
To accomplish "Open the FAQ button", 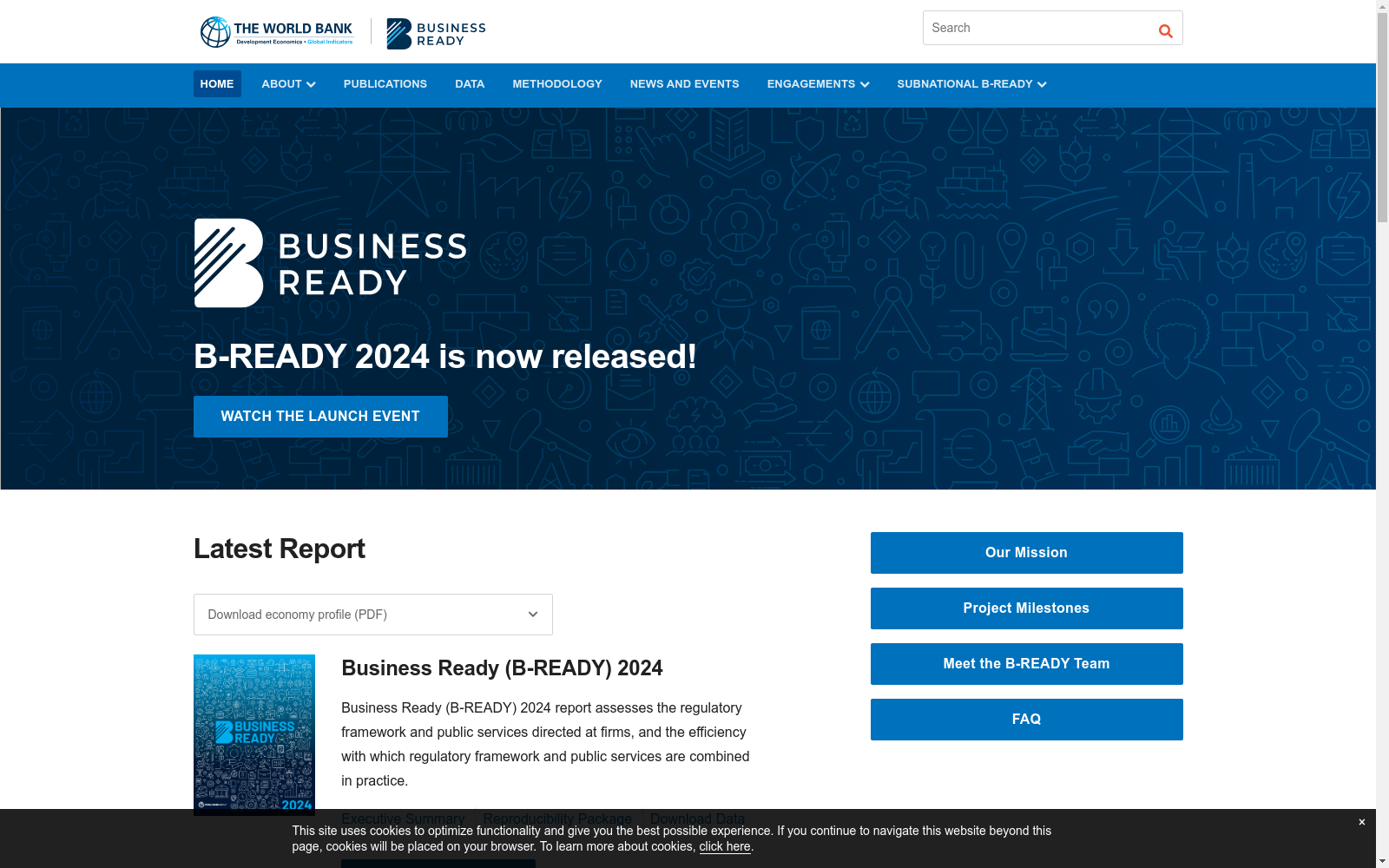I will tap(1027, 720).
